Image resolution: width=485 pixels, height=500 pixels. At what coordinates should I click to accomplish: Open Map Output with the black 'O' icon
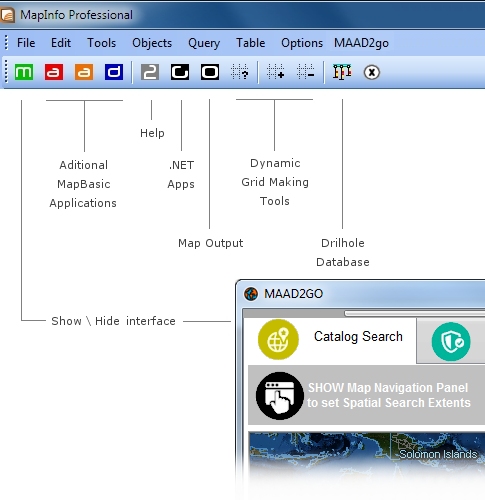tap(210, 72)
